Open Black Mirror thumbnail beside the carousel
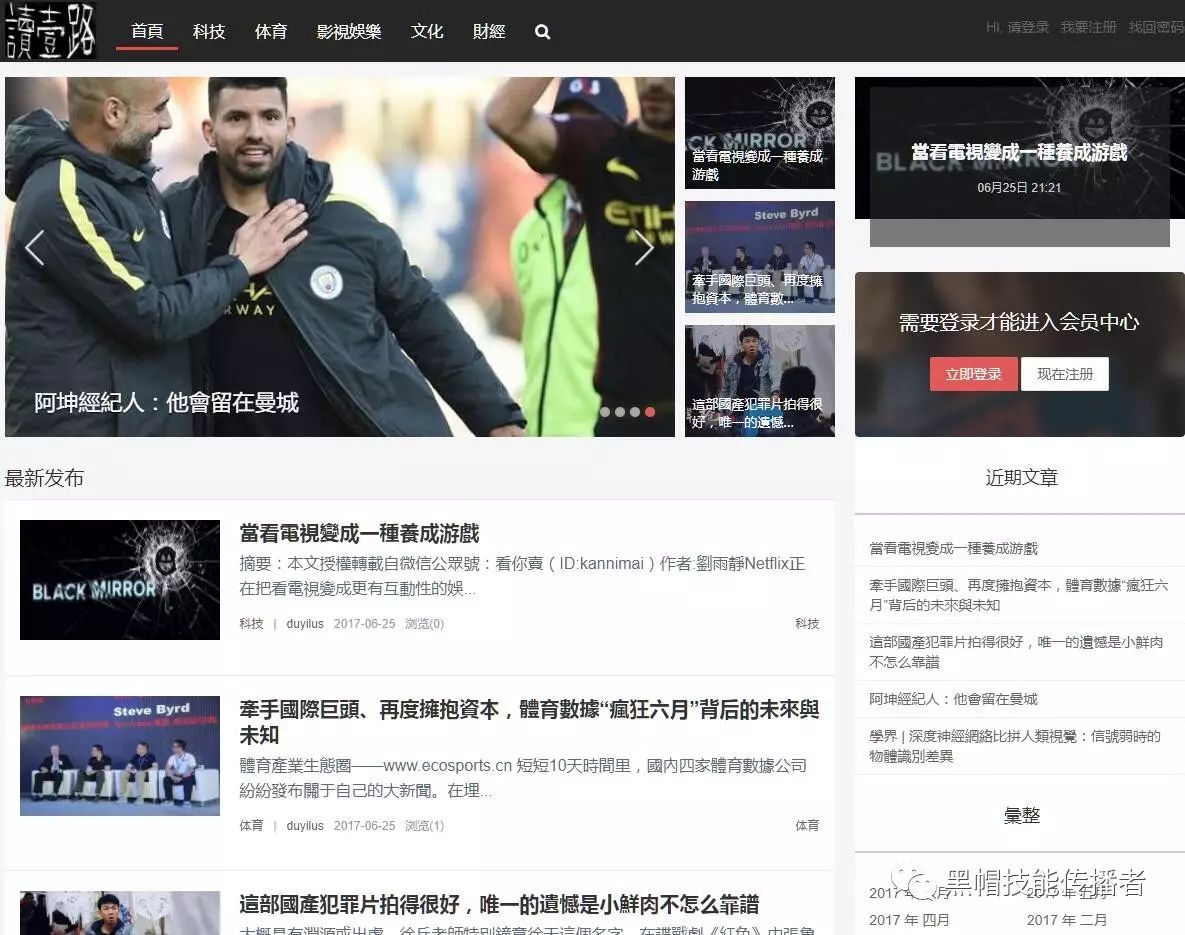 760,133
